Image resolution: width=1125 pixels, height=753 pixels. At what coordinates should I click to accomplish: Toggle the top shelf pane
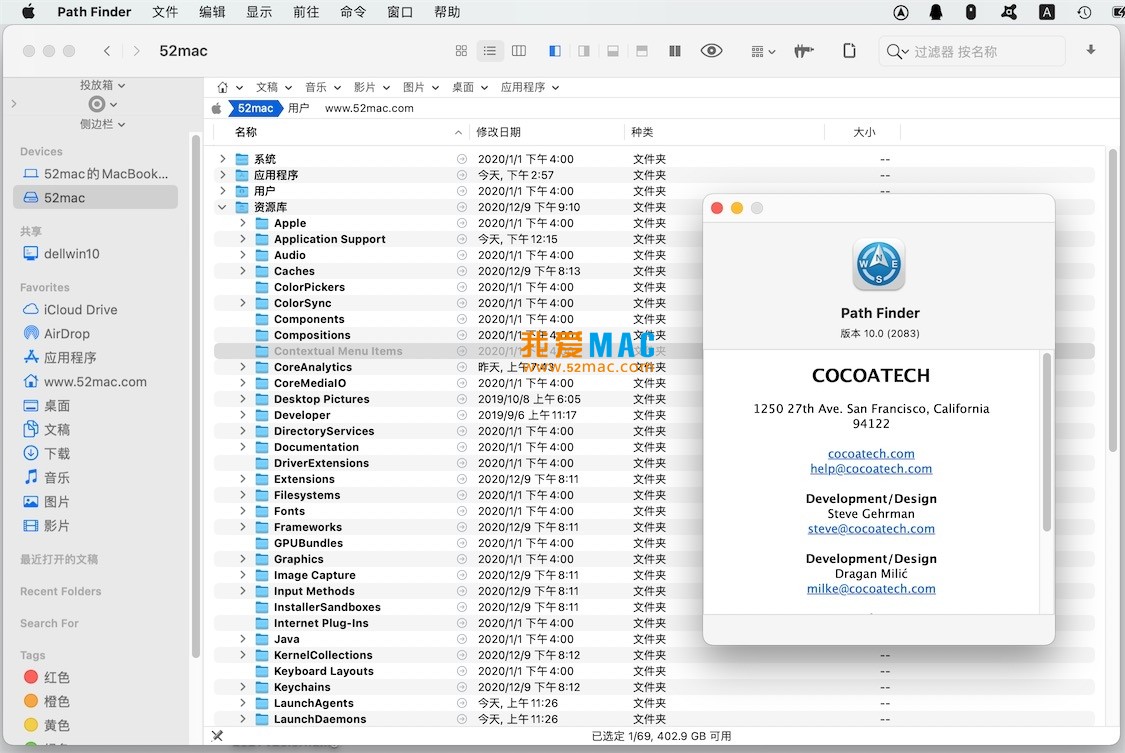pos(642,51)
